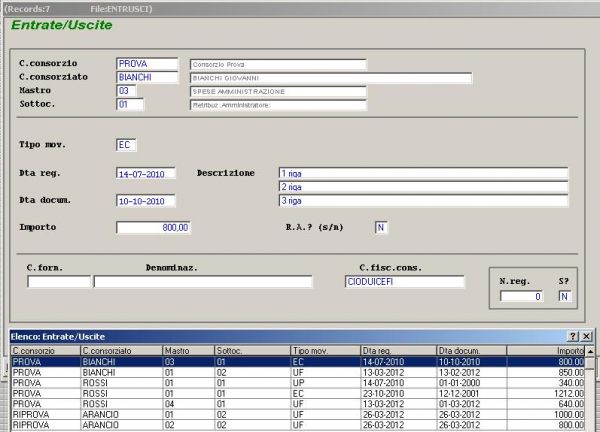Click the Dta reg. column header
Viewport: 600px width, 432px height.
tap(398, 350)
